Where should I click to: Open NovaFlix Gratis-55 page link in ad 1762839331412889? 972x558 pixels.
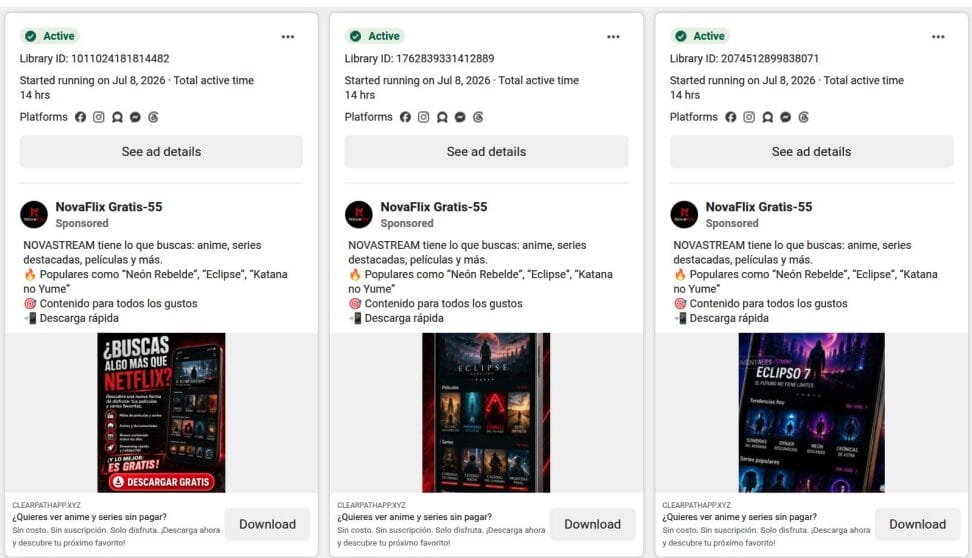tap(434, 206)
